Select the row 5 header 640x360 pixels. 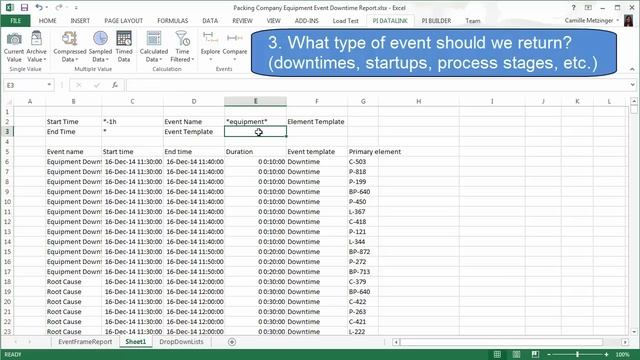pos(7,151)
